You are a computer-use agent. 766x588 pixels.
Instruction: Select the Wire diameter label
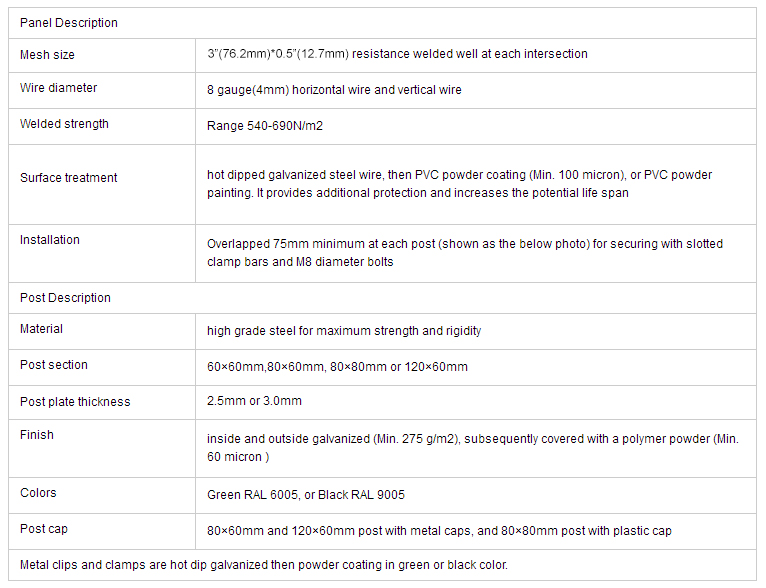point(59,88)
